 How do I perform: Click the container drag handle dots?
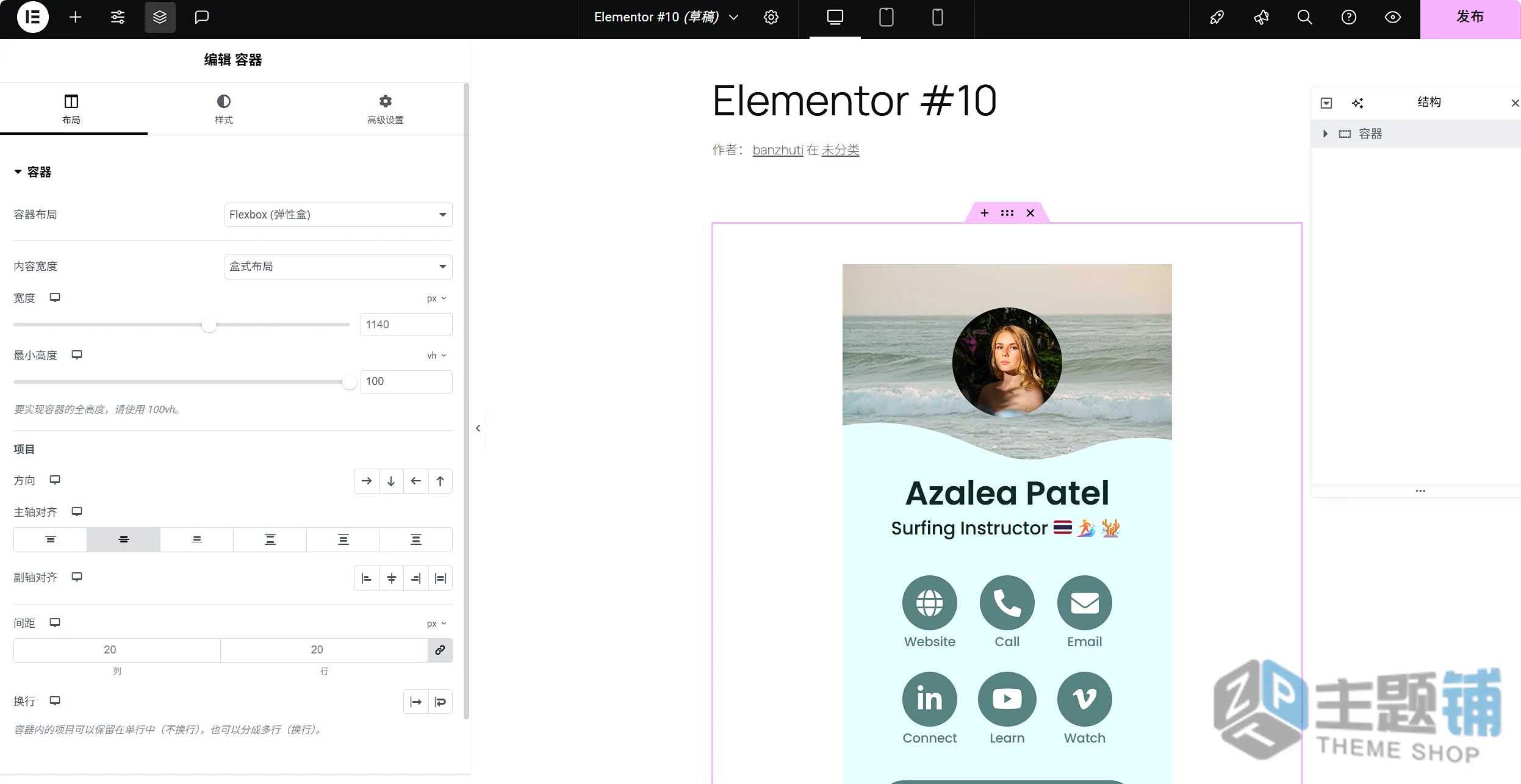coord(1007,213)
